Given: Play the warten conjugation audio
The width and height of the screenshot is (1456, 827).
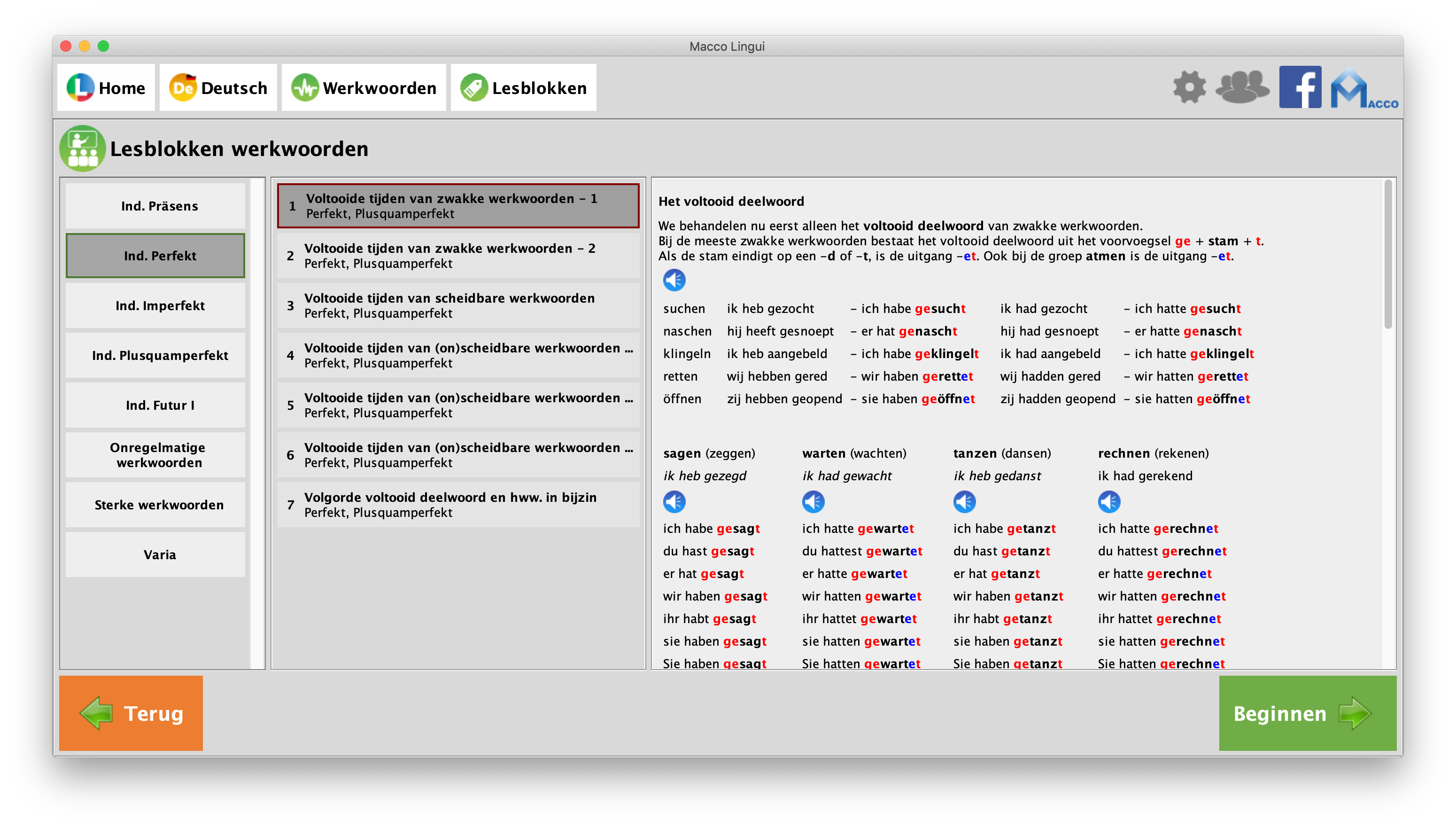Looking at the screenshot, I should [x=813, y=501].
